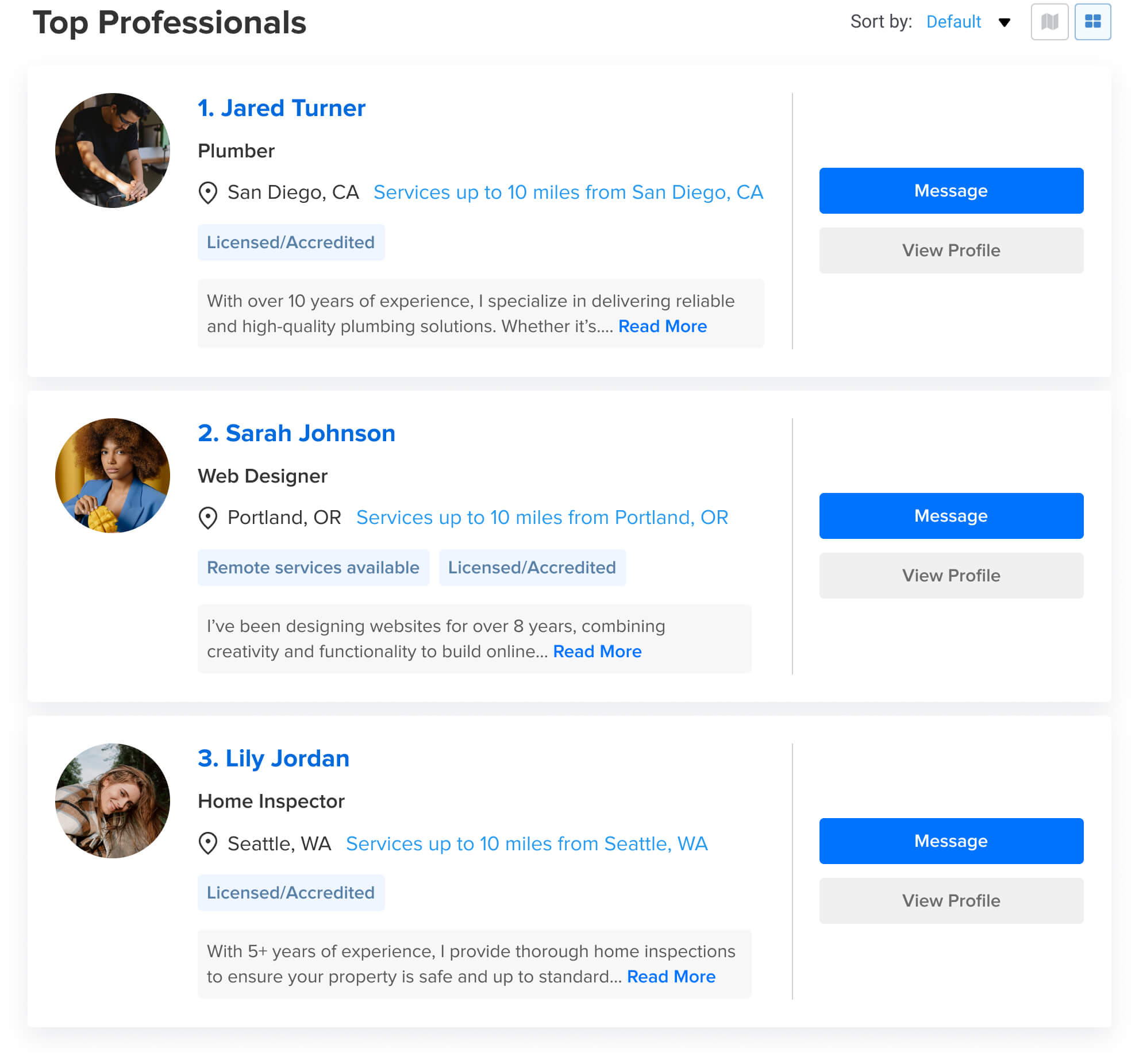Click Jared Turner's profile photo
Viewport: 1139px width, 1064px height.
click(x=113, y=151)
